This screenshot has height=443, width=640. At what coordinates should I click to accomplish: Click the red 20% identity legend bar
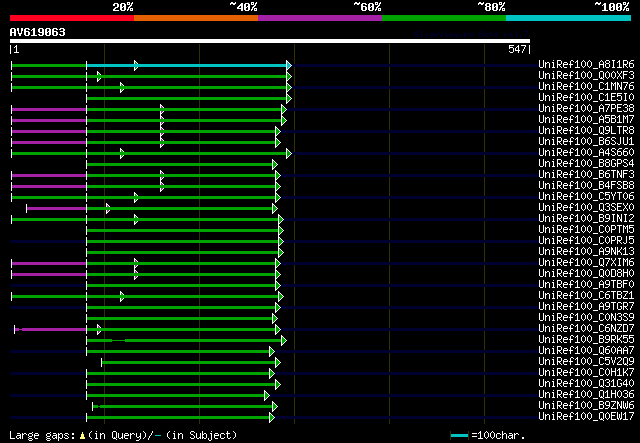pos(72,18)
